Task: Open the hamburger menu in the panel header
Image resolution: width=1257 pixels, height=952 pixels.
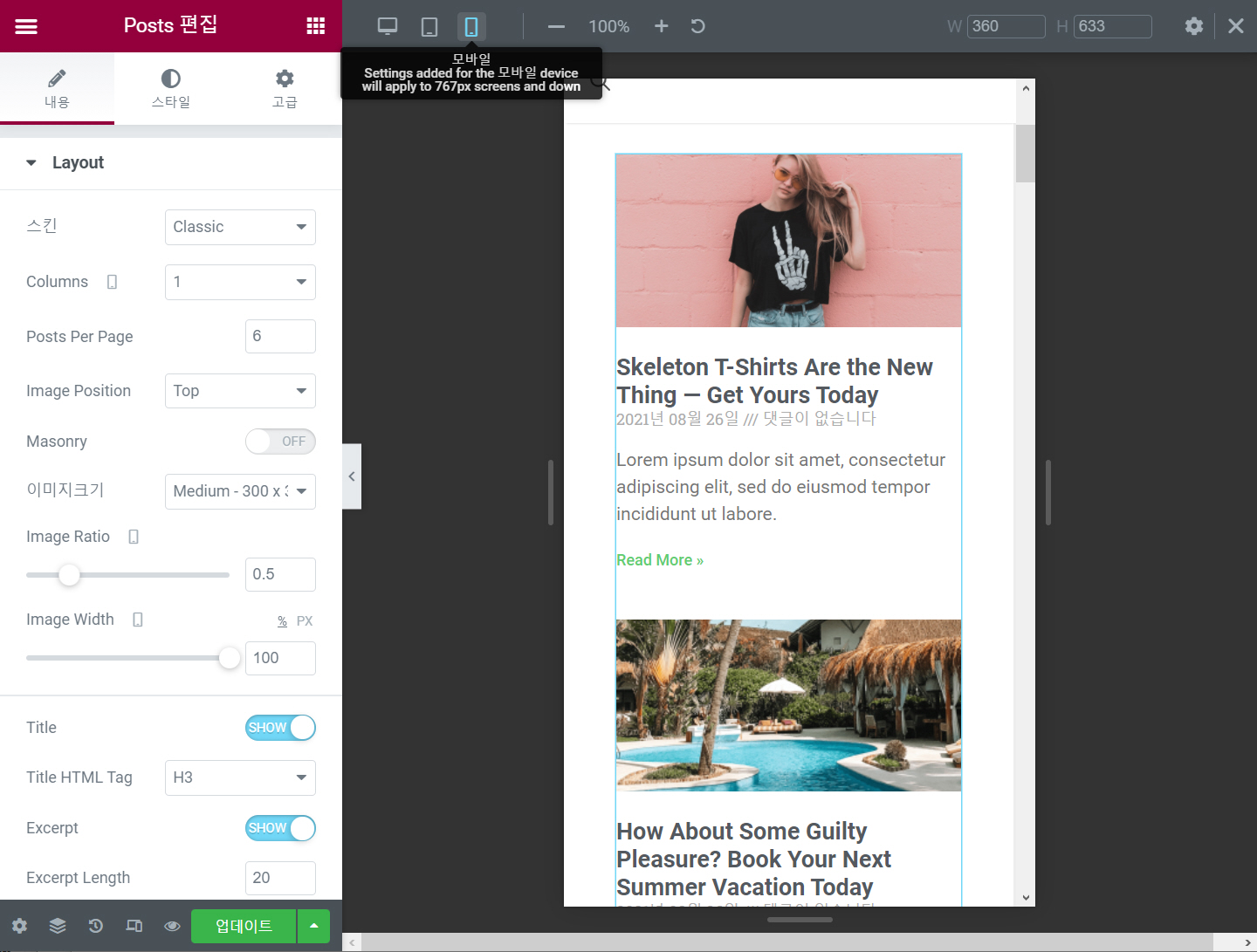Action: click(x=26, y=26)
